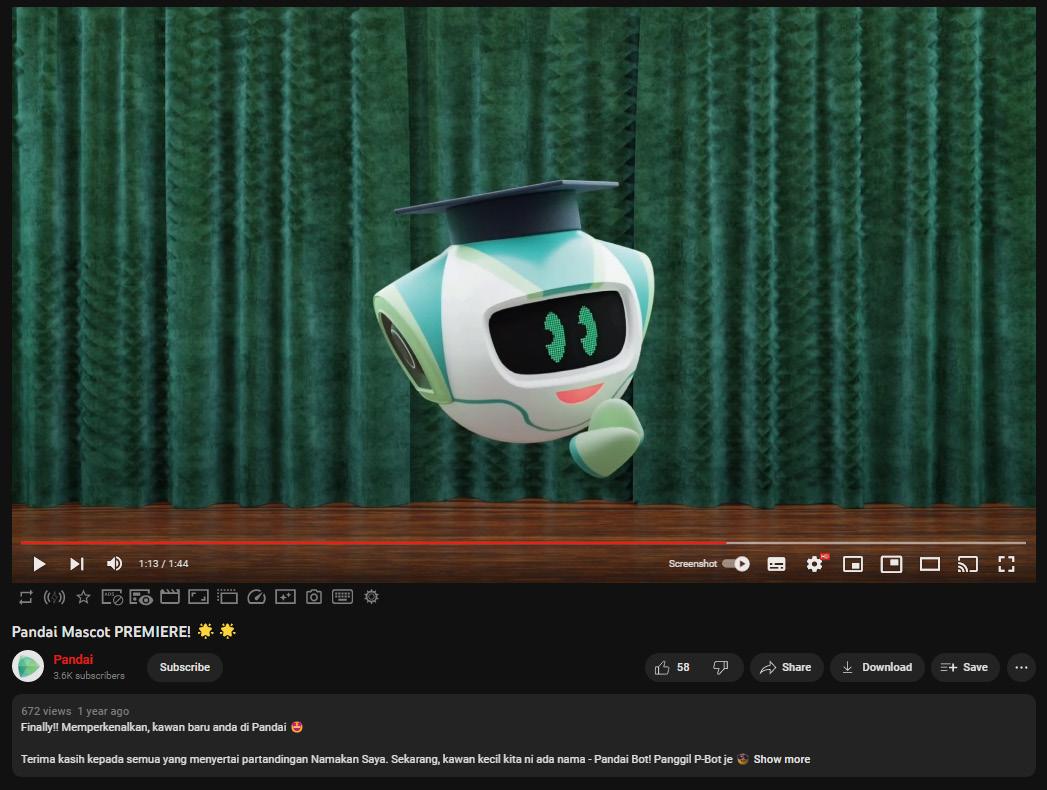Skip to the next video
Screen dimensions: 1047x790
77,564
